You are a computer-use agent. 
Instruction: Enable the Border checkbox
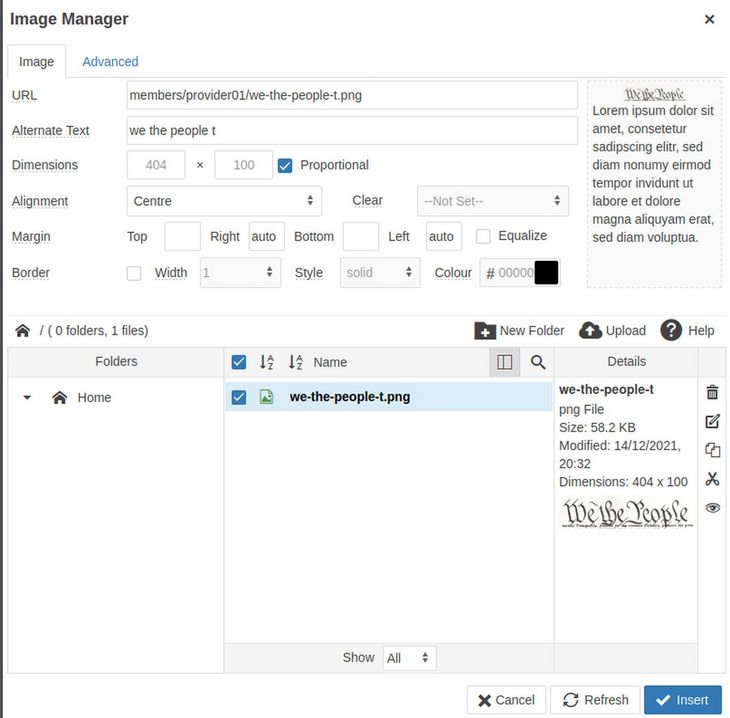click(134, 273)
